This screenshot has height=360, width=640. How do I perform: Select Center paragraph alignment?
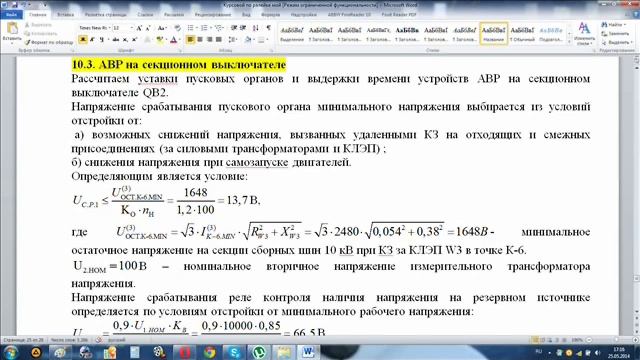(x=200, y=40)
